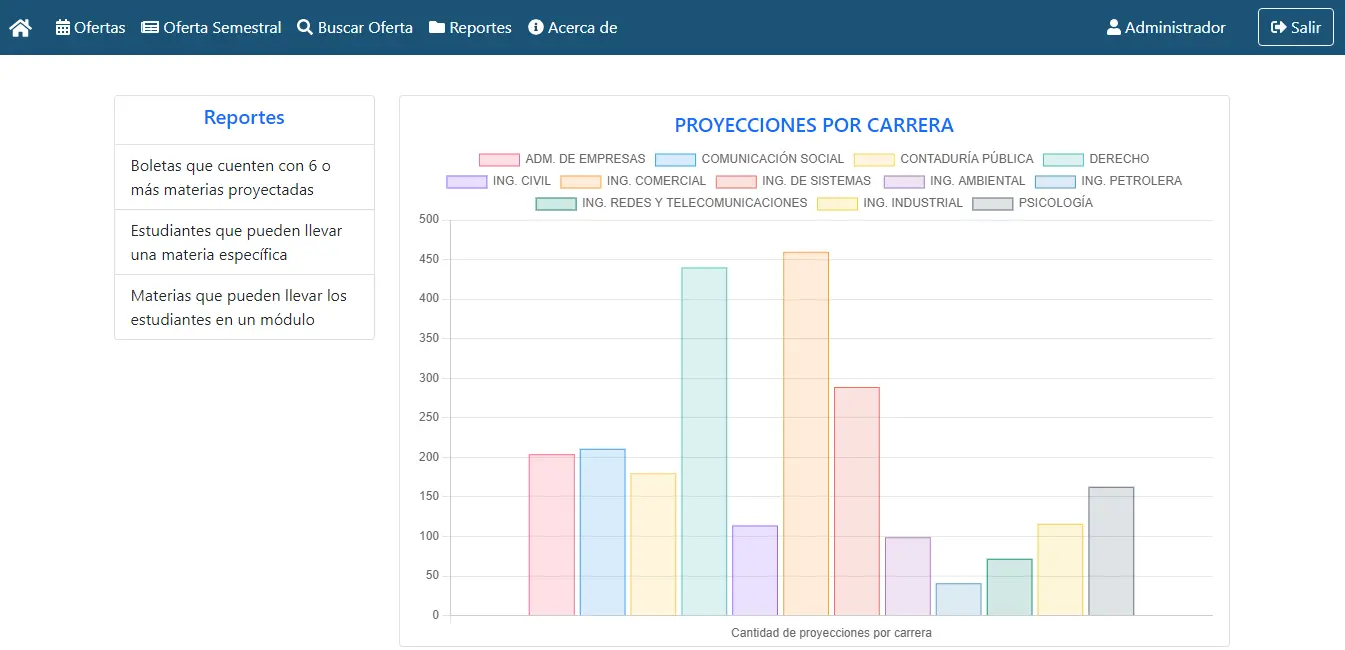Open the Buscar Oferta menu item

tap(355, 28)
